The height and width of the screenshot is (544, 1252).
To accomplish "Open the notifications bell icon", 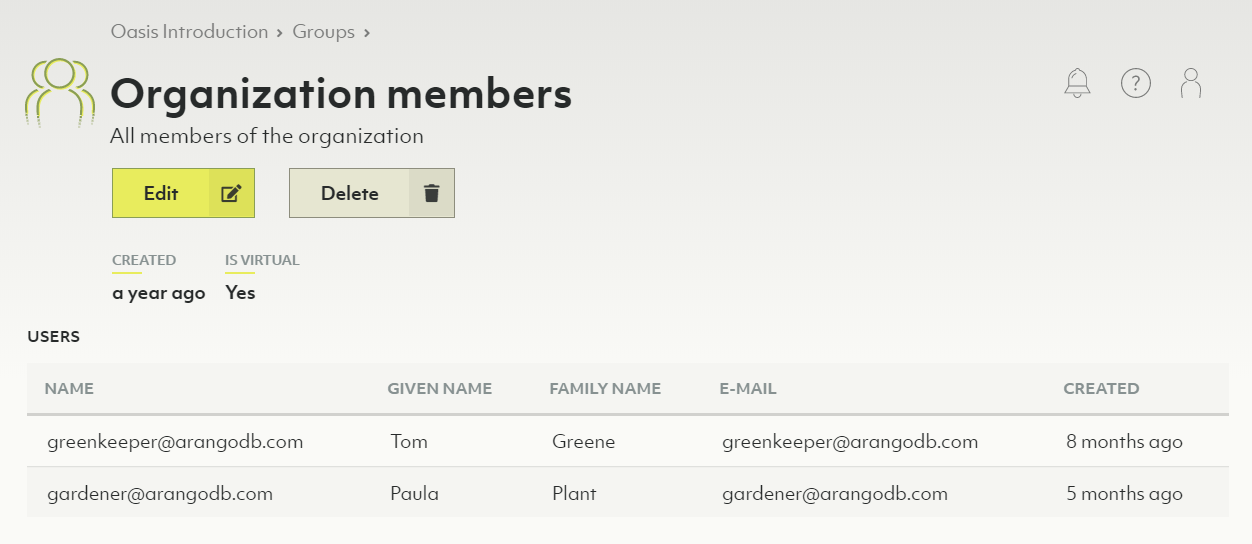I will 1077,83.
